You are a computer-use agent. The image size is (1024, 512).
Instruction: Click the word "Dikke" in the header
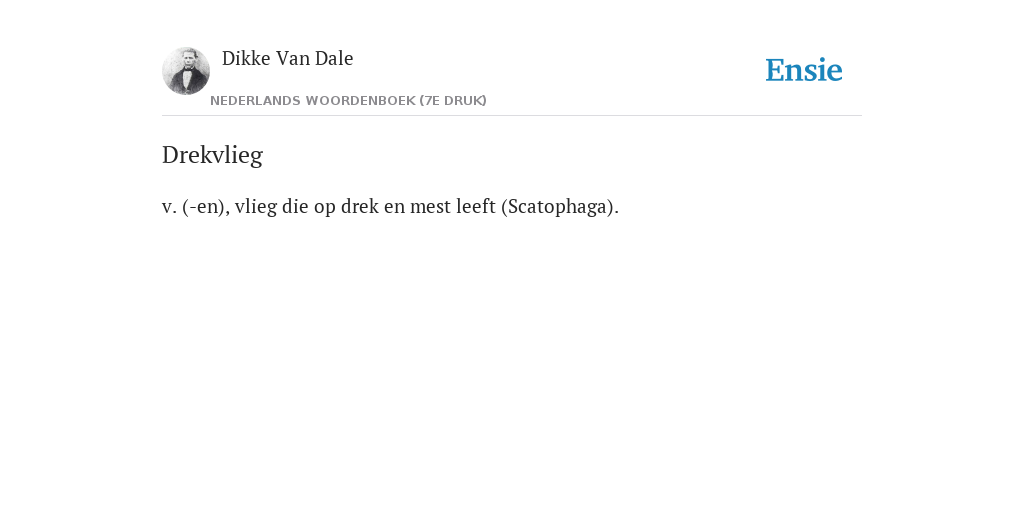(246, 58)
